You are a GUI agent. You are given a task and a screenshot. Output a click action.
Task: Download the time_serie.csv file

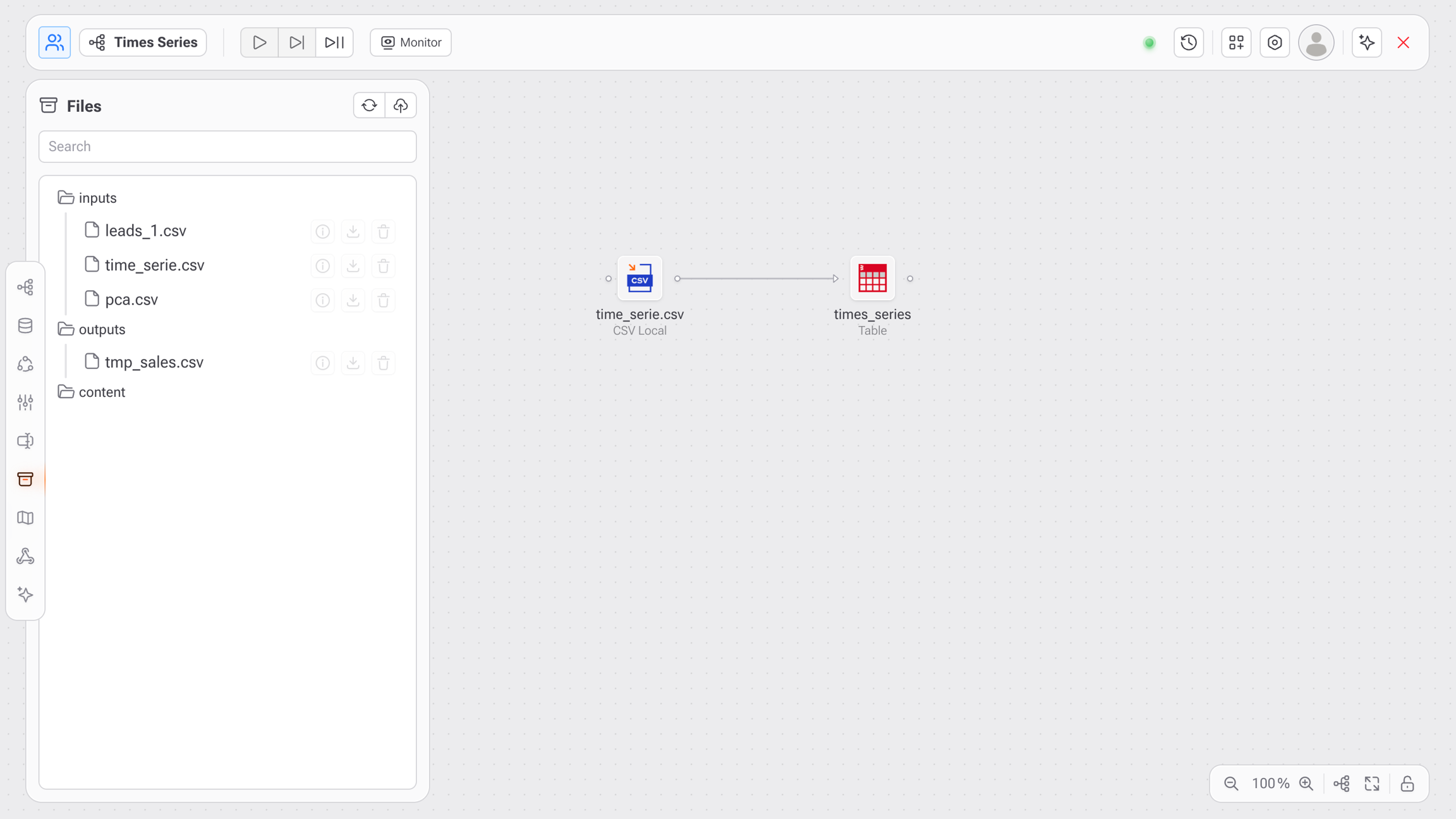[x=353, y=265]
